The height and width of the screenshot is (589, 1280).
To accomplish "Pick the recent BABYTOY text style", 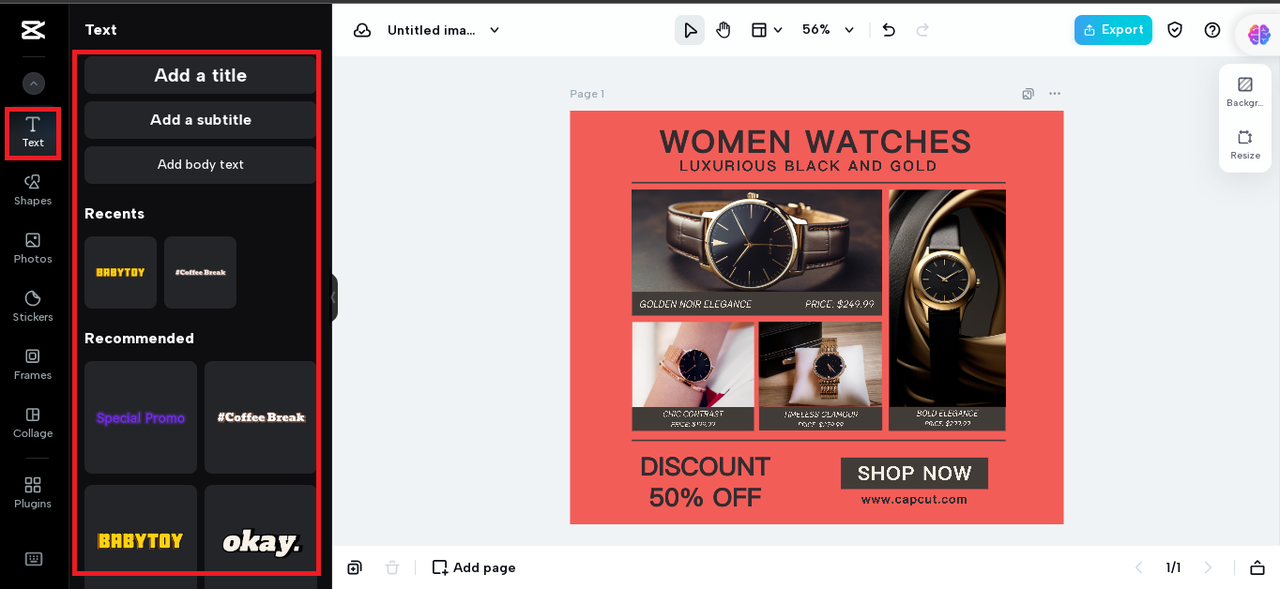I will click(120, 272).
